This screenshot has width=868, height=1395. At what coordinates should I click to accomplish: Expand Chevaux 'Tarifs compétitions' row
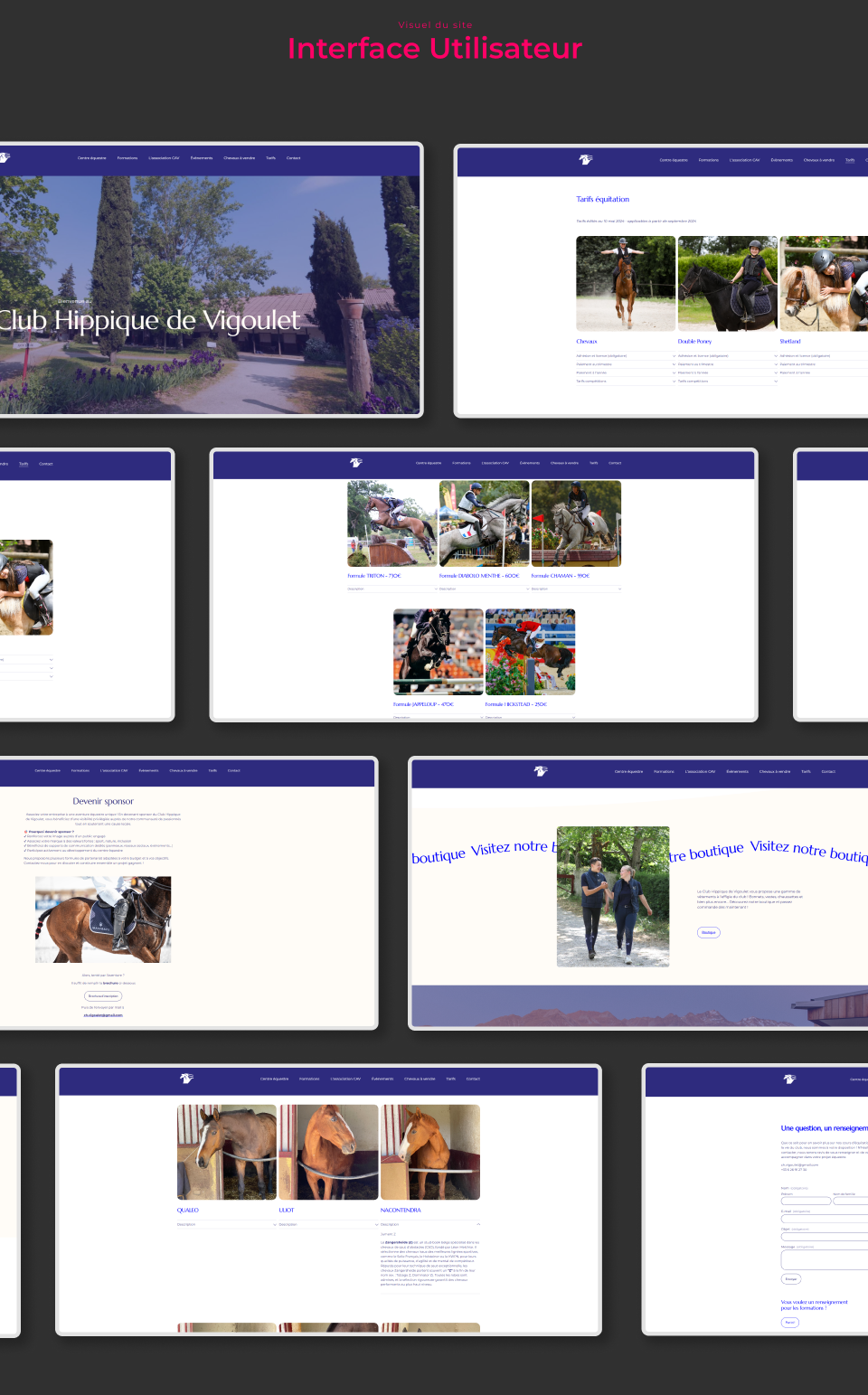[626, 381]
